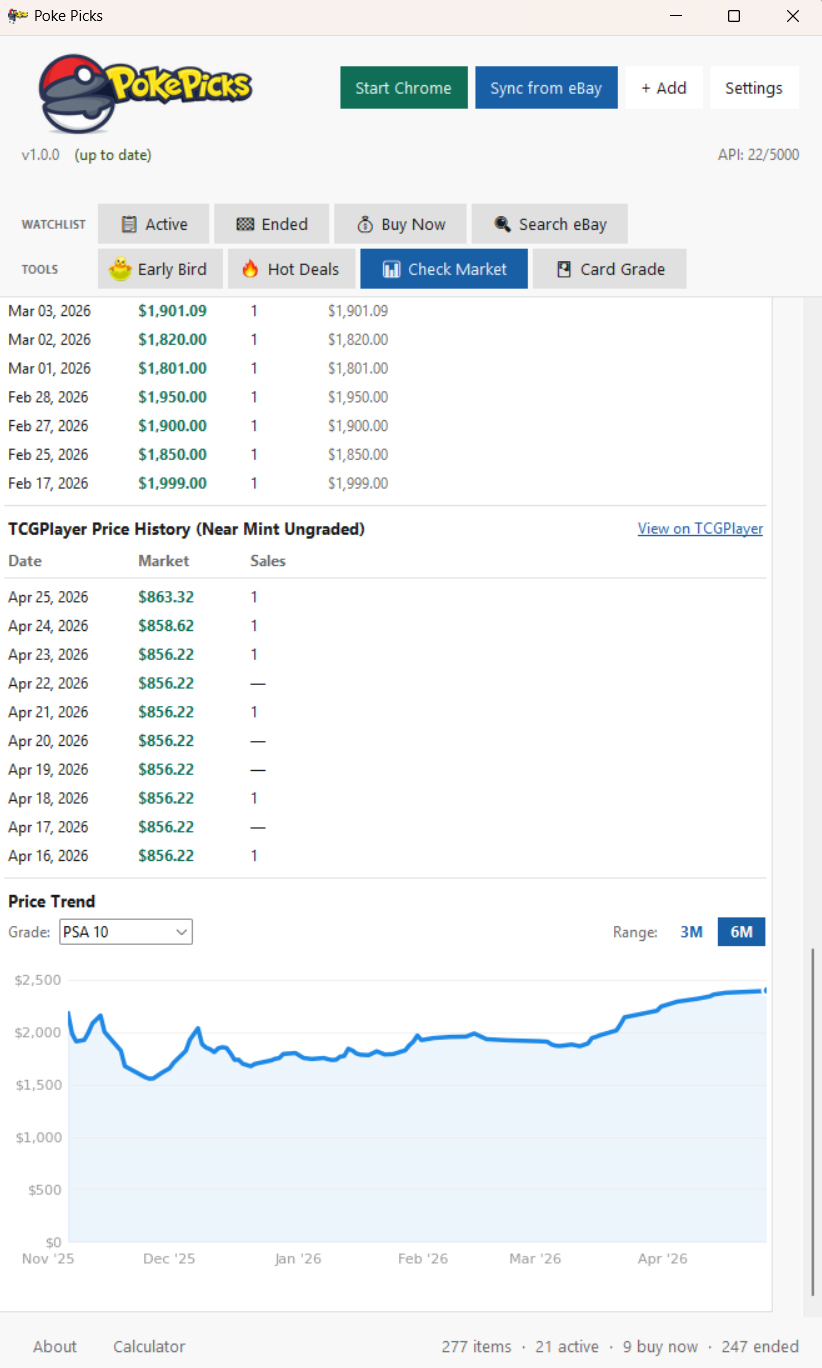The height and width of the screenshot is (1368, 822).
Task: Click the 247 ended status text
Action: pos(760,1347)
